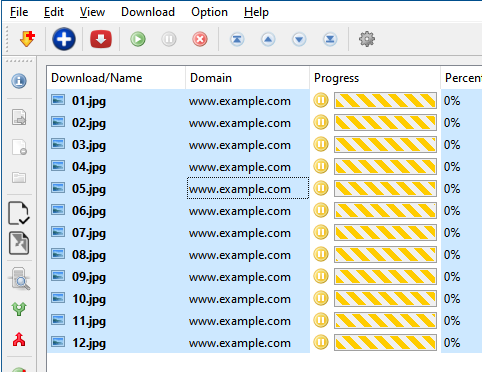
Task: Click the paused status icon for 01.jpg
Action: 321,100
